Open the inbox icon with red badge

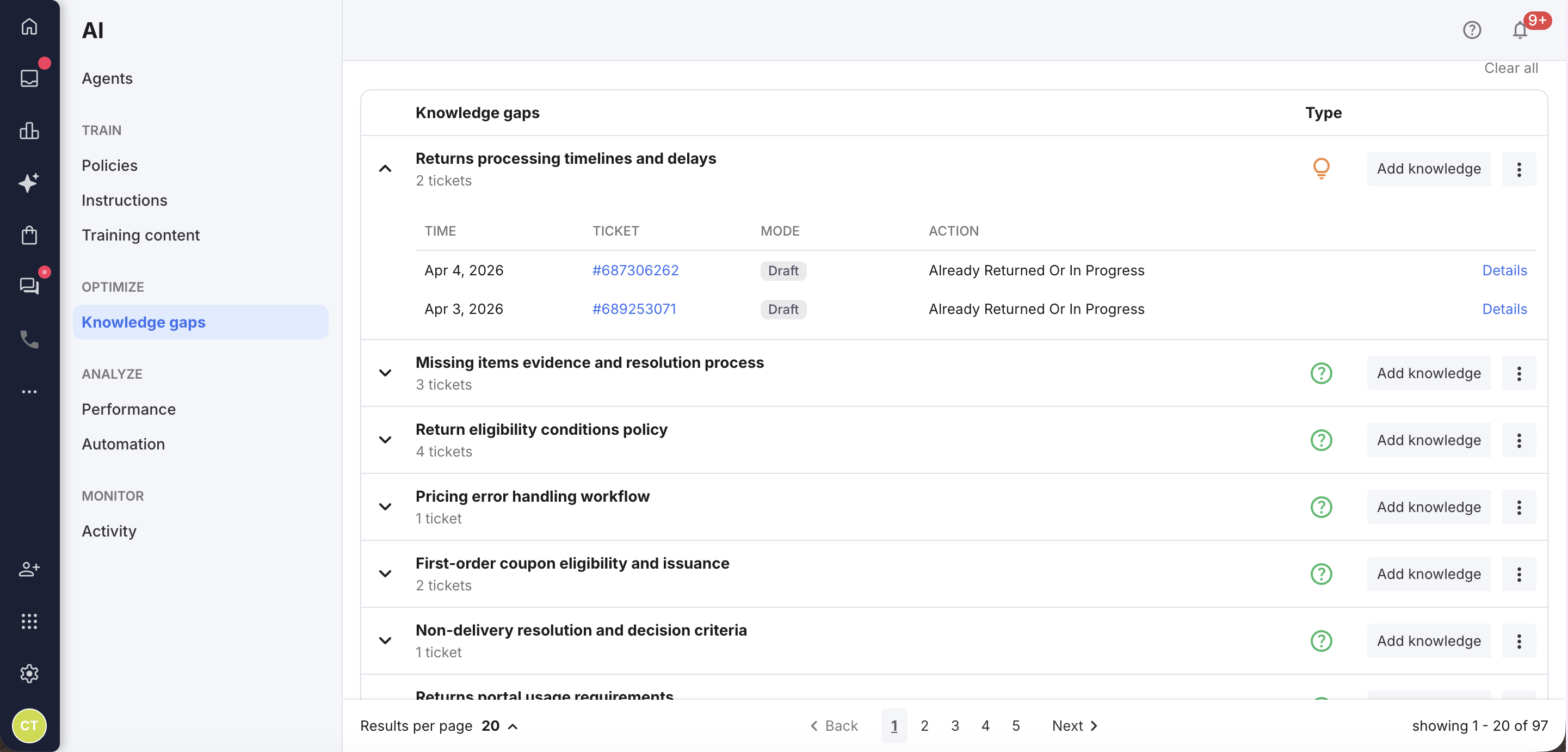(29, 78)
